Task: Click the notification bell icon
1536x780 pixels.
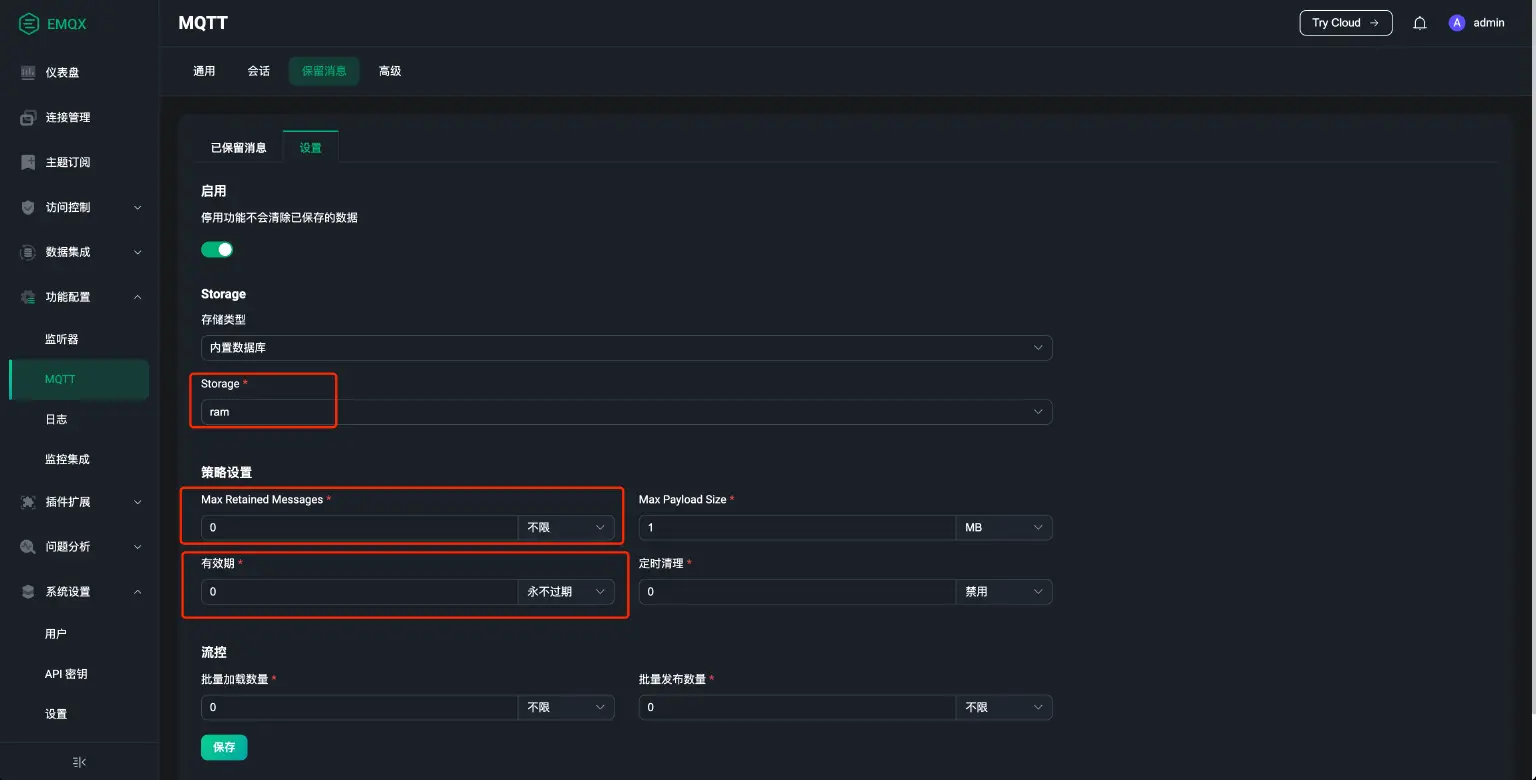Action: [x=1419, y=22]
